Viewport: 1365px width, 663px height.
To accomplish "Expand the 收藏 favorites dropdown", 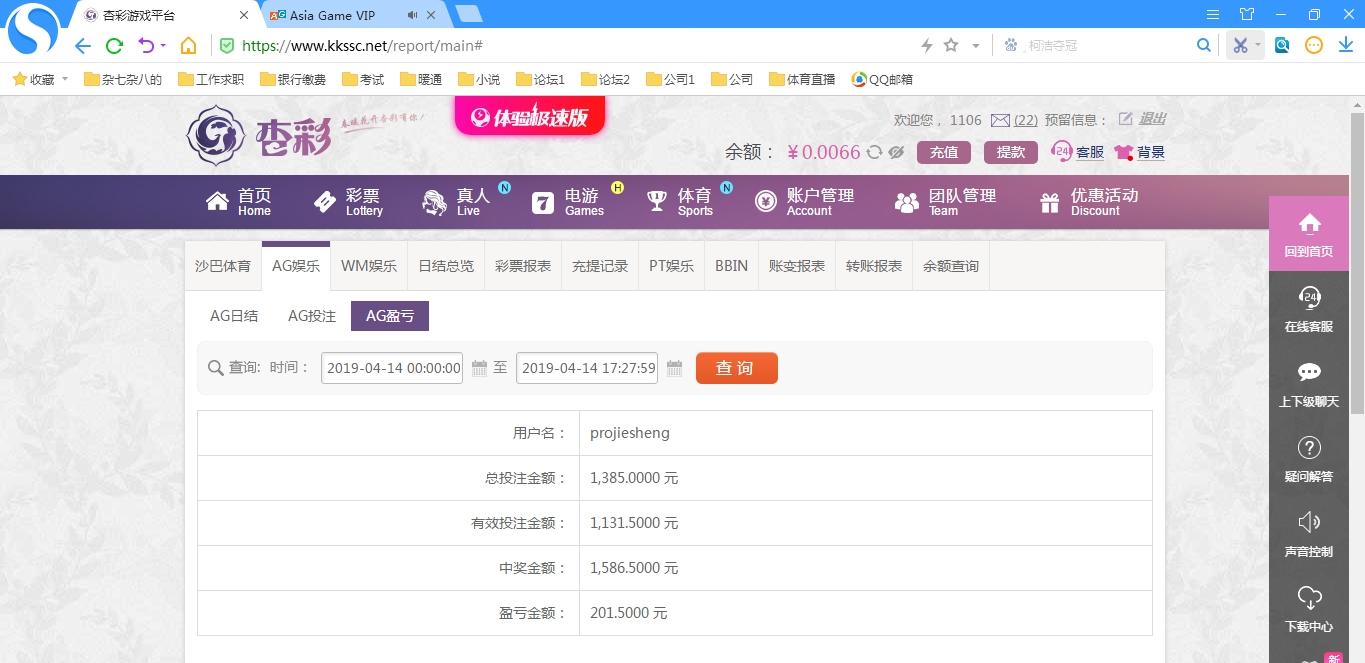I will pos(65,79).
